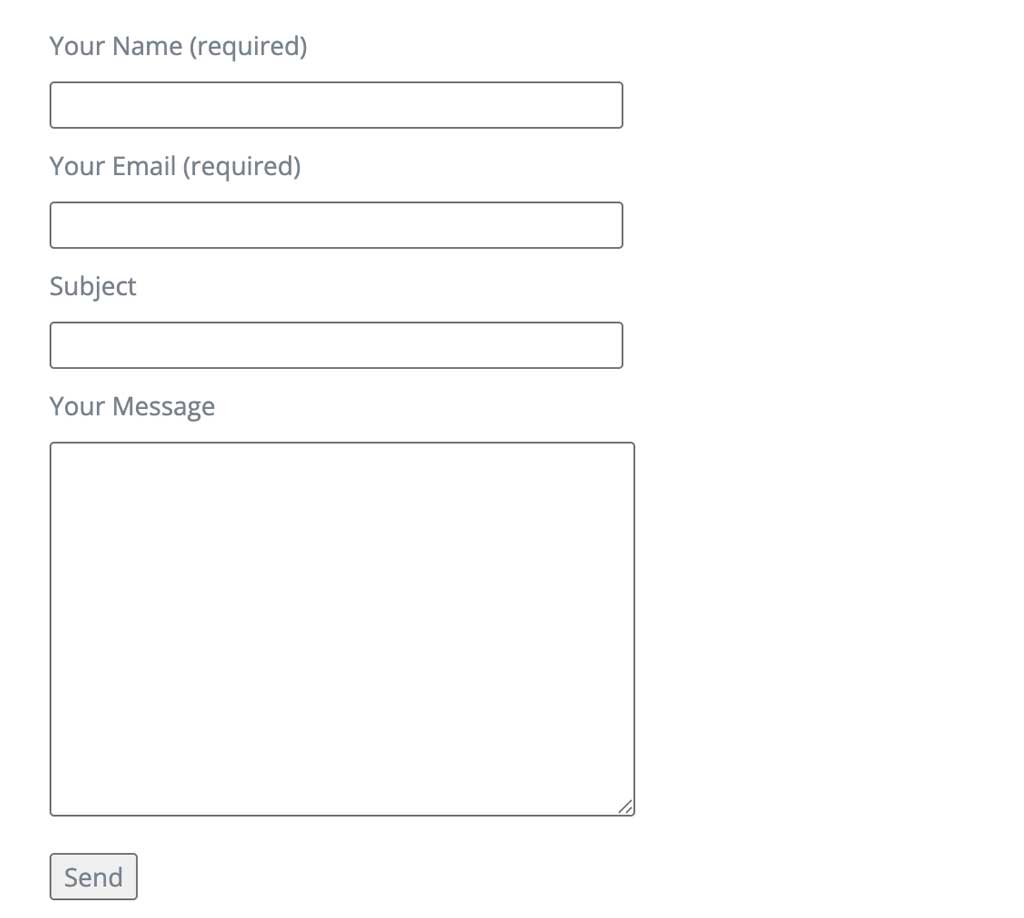Place cursor at left edge of Email field

58,225
